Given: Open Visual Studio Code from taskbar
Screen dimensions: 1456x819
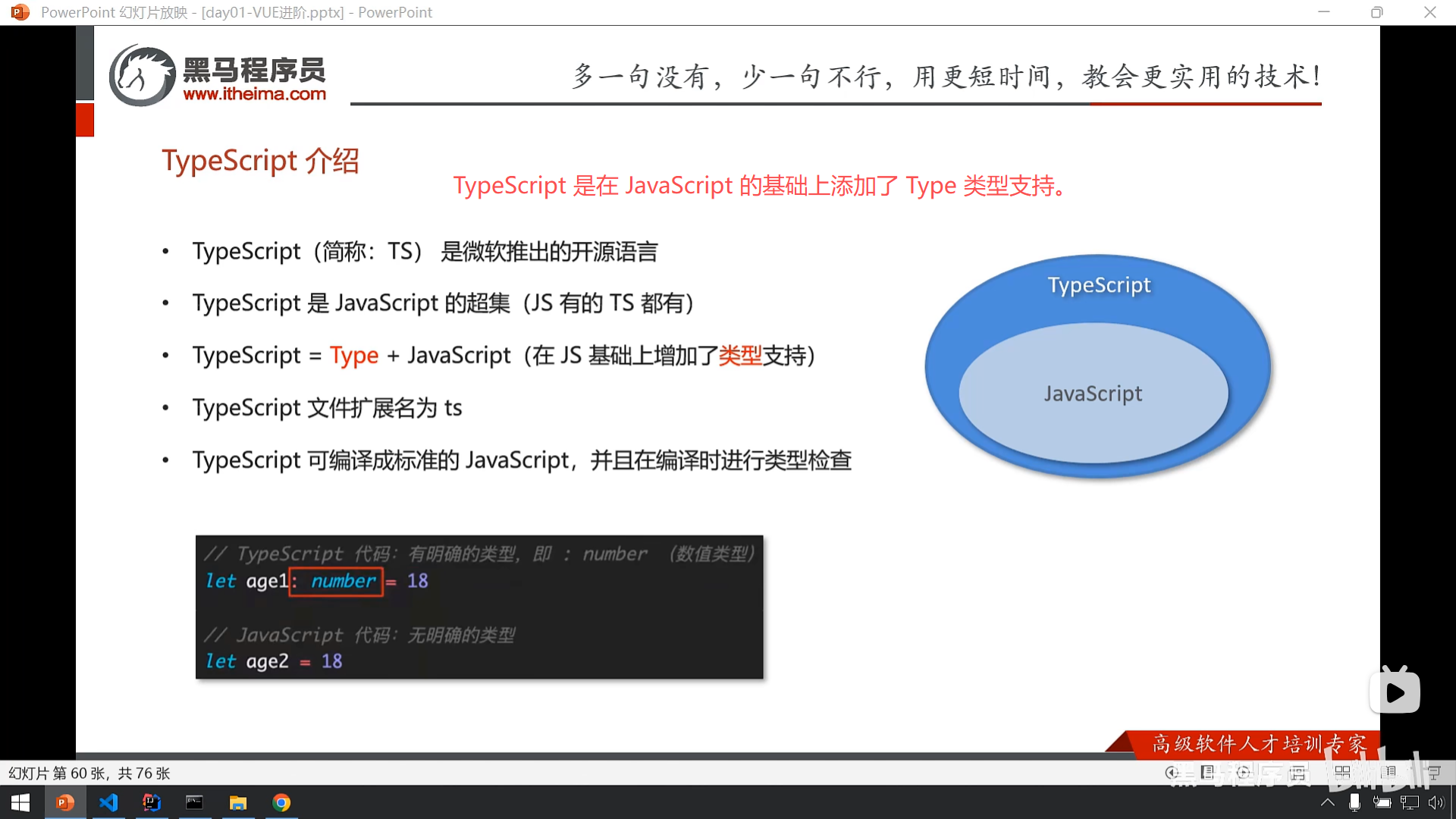Looking at the screenshot, I should (x=108, y=802).
